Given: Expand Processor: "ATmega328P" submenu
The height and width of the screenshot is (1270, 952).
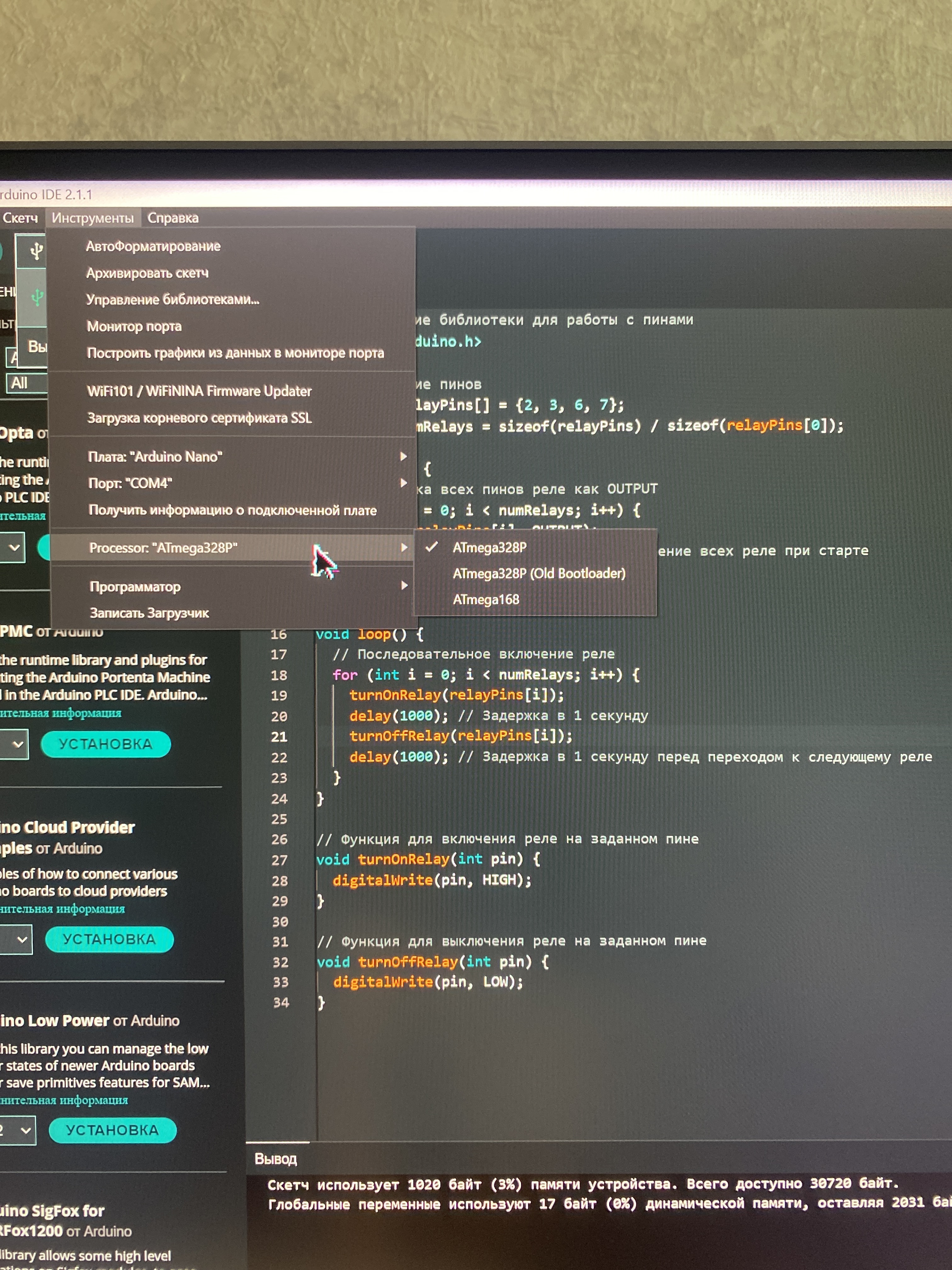Looking at the screenshot, I should [x=232, y=548].
